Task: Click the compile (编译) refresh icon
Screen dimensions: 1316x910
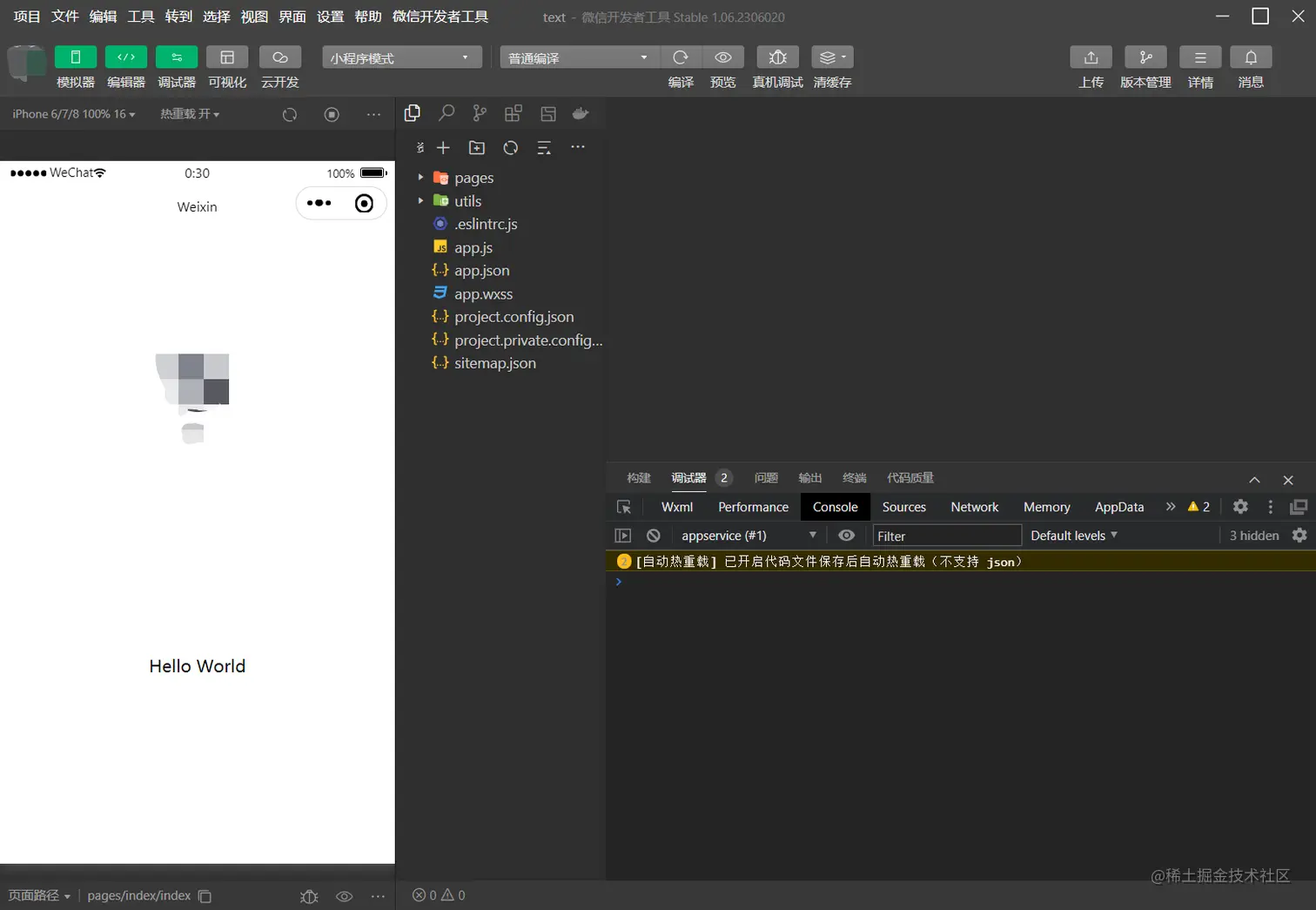Action: point(681,57)
